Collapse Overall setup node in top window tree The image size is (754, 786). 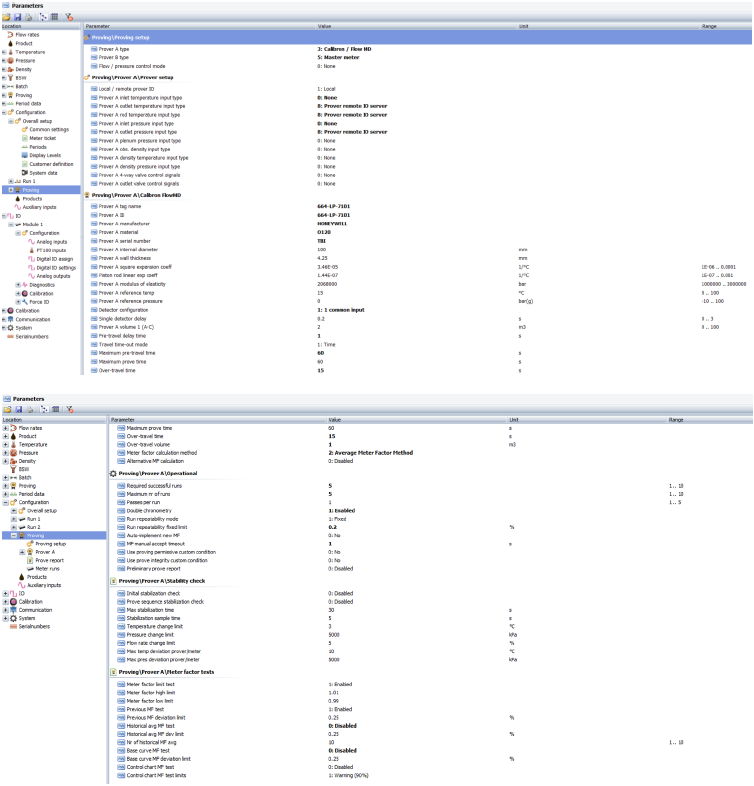click(x=11, y=121)
